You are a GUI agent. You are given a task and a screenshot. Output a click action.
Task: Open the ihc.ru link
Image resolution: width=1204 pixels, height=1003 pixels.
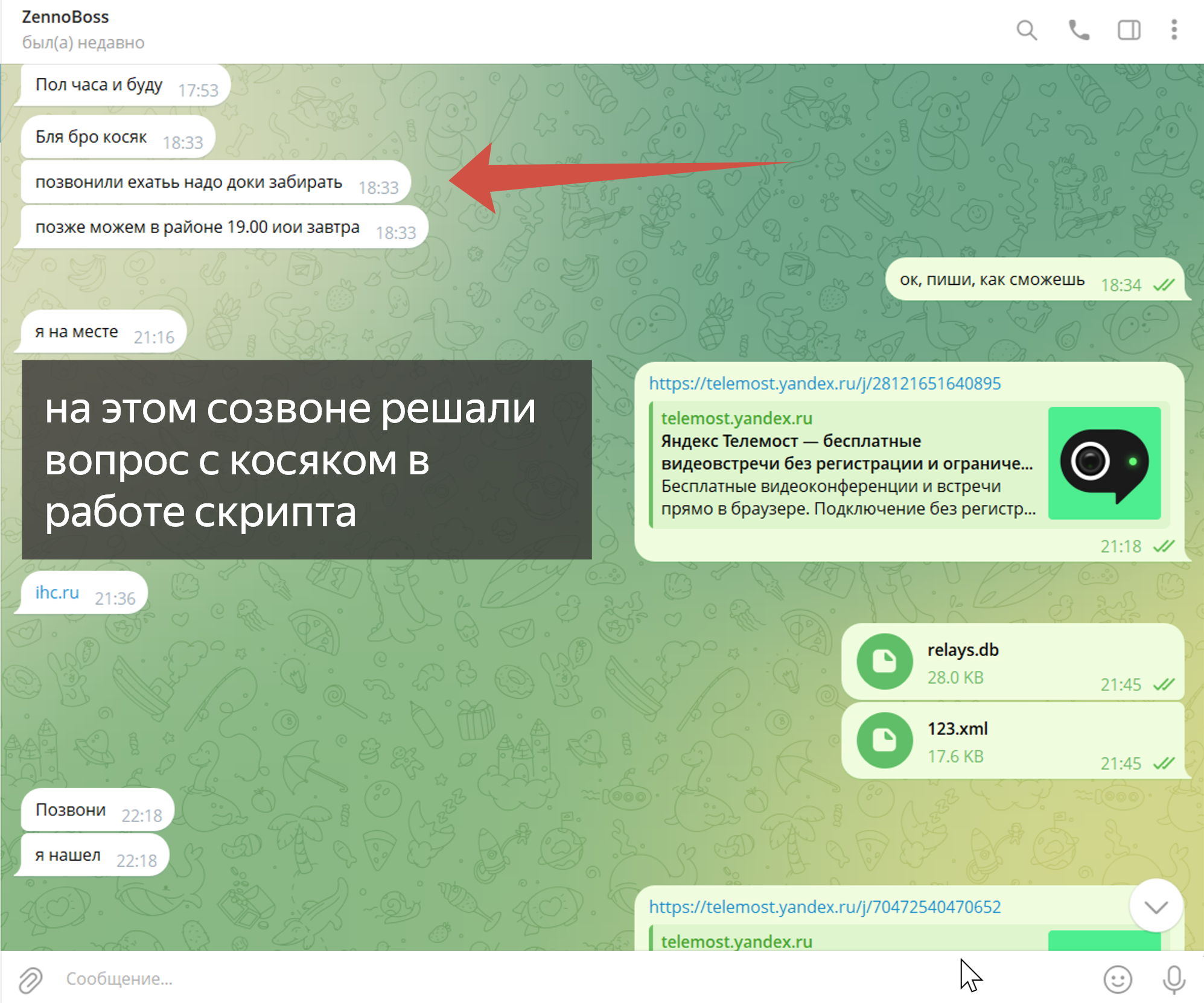(x=57, y=593)
